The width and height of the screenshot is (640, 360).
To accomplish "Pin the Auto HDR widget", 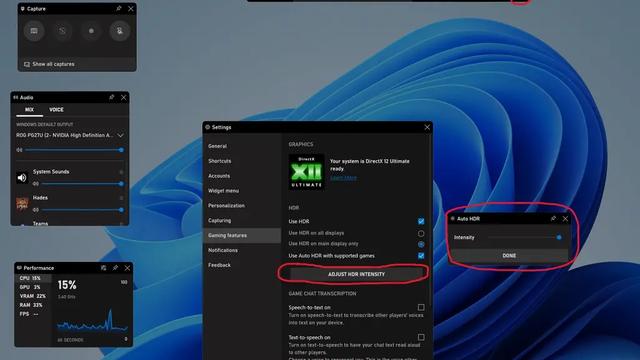I will point(553,219).
